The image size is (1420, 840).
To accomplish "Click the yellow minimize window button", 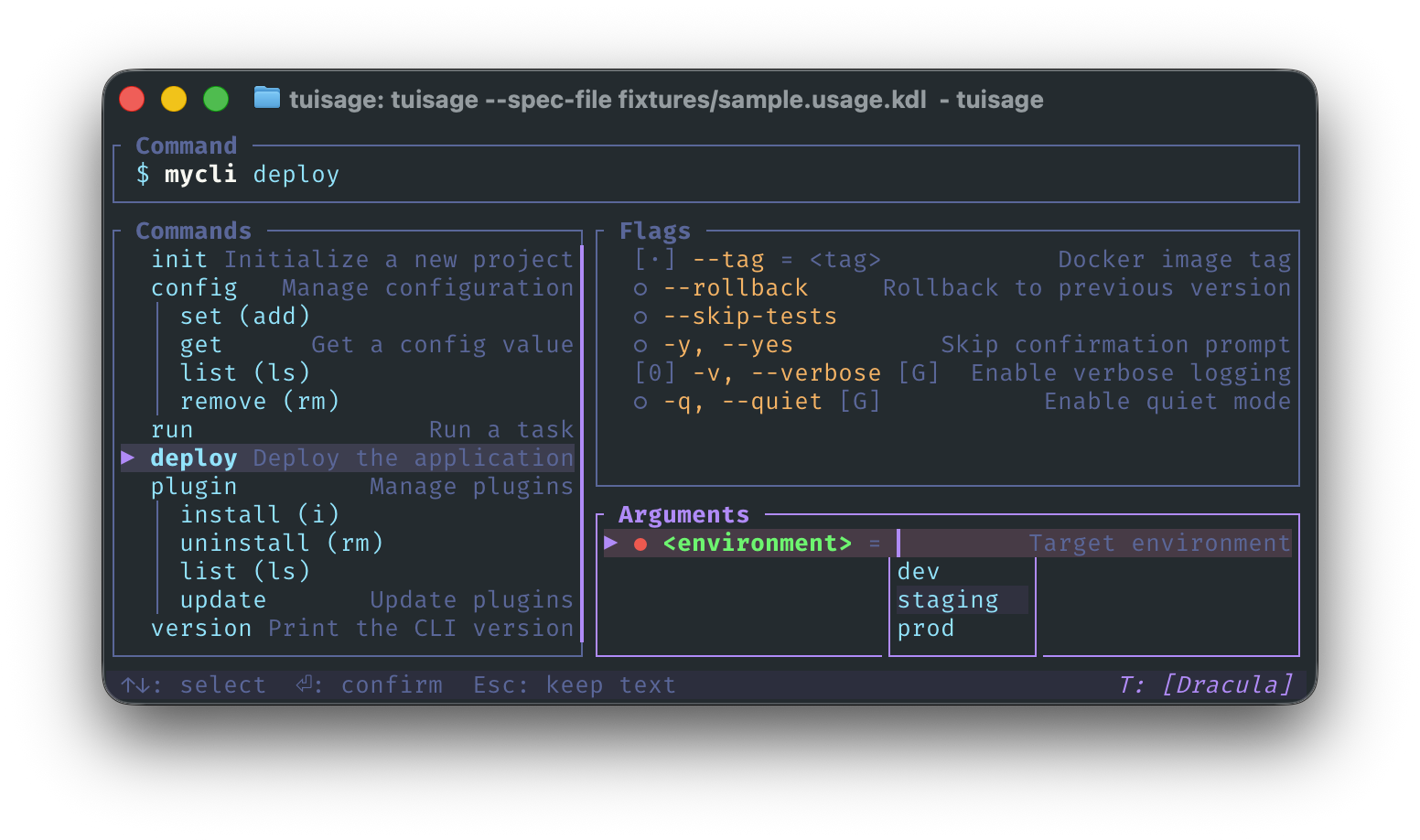I will (x=174, y=99).
